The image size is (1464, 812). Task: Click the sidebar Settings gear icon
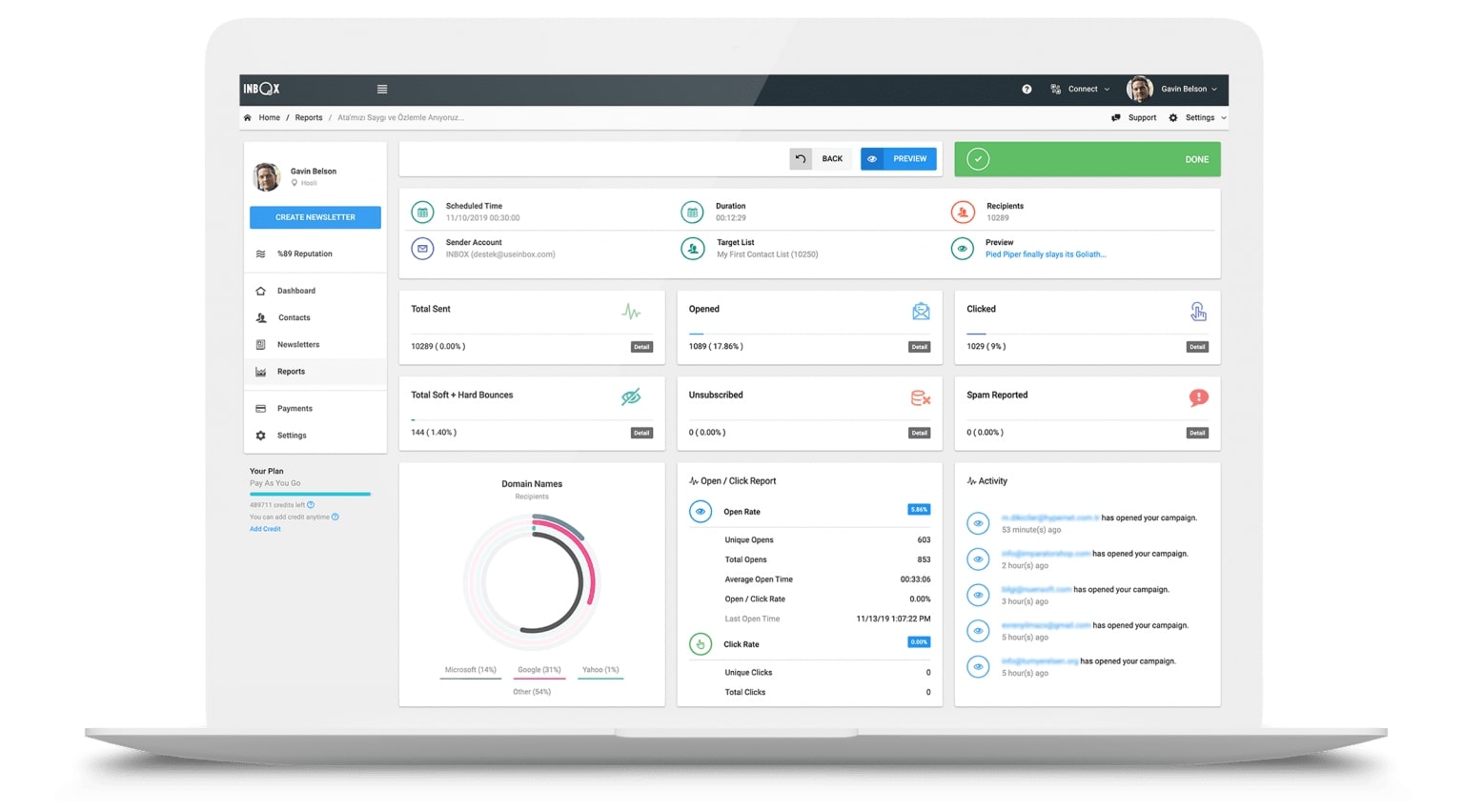(261, 436)
